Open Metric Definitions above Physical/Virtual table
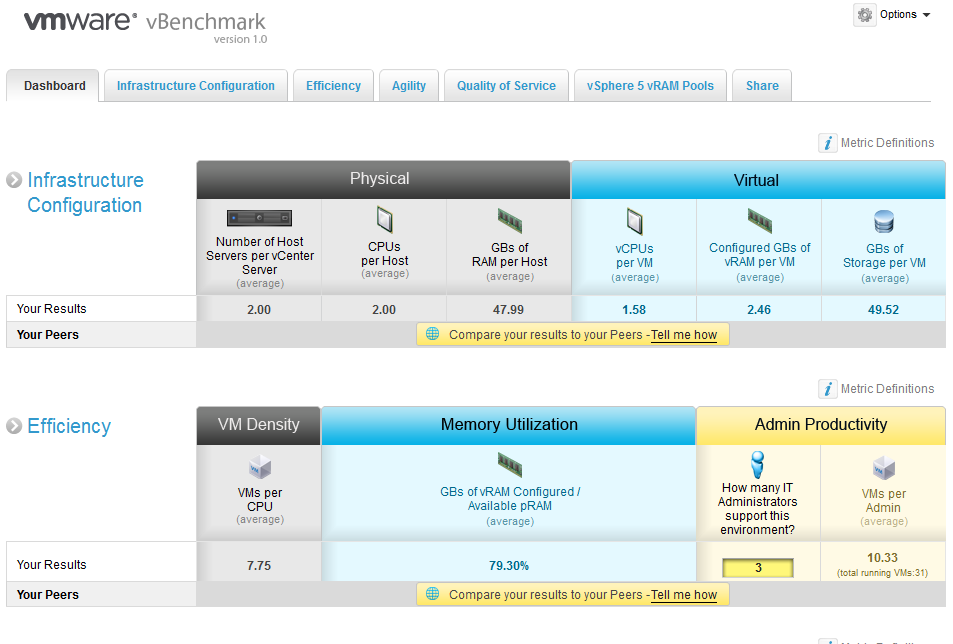The width and height of the screenshot is (953, 644). tap(887, 143)
